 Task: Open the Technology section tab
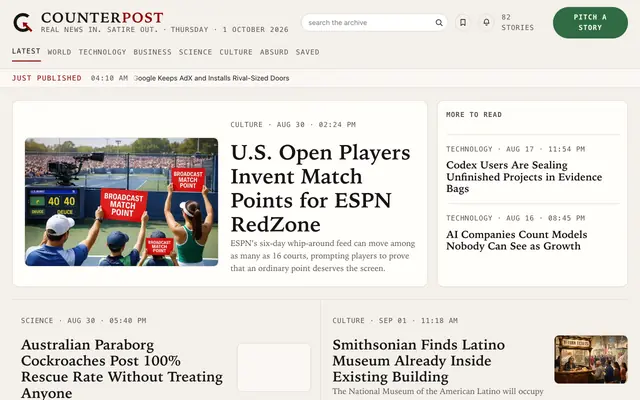point(102,52)
